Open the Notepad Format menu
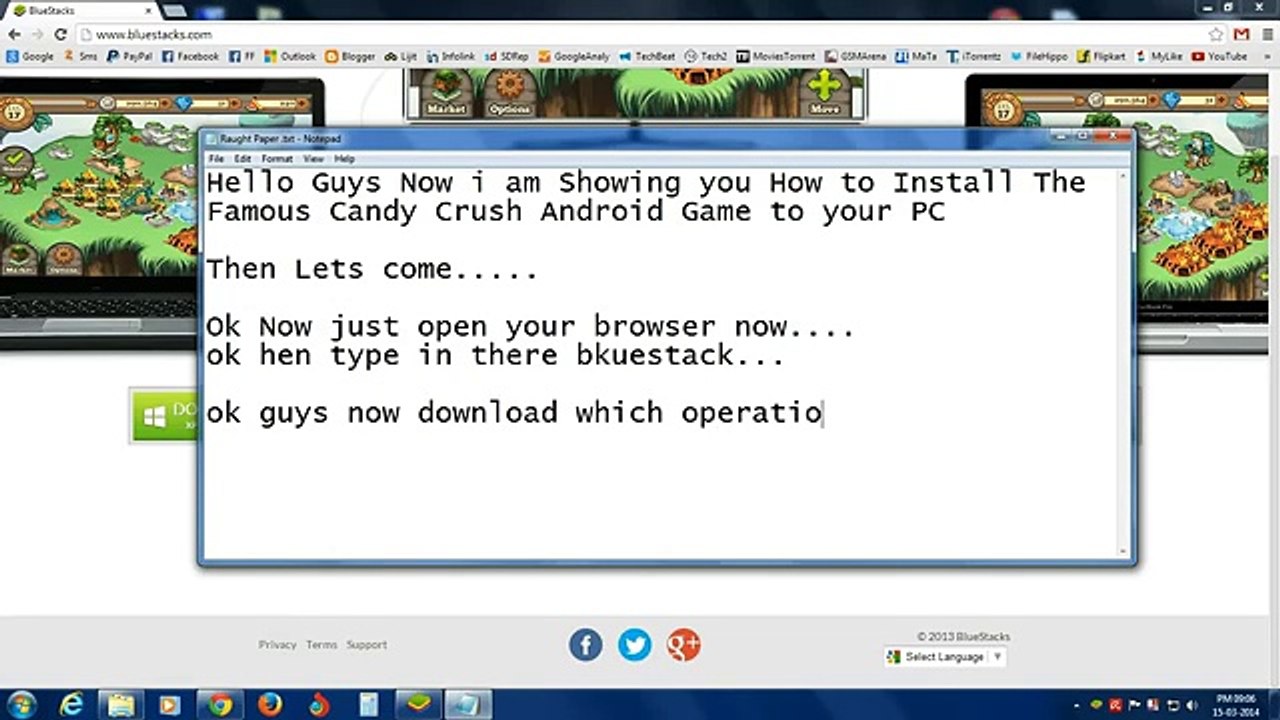Screen dimensions: 1280x720 tap(277, 159)
